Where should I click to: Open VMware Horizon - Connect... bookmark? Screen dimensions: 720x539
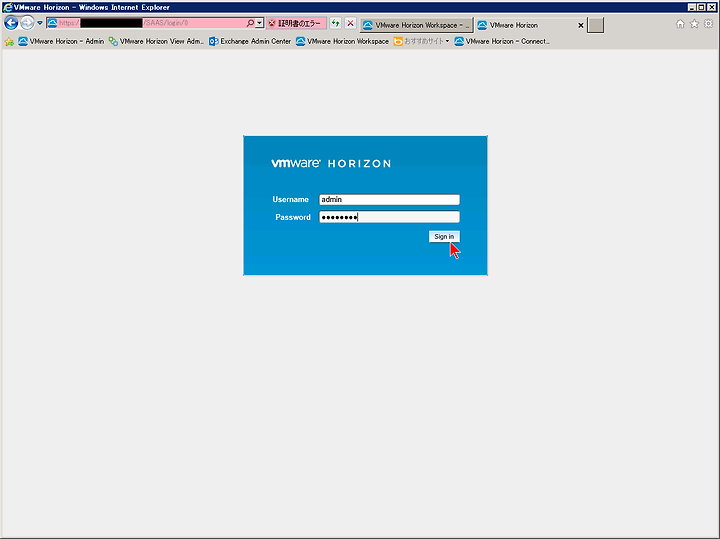502,41
